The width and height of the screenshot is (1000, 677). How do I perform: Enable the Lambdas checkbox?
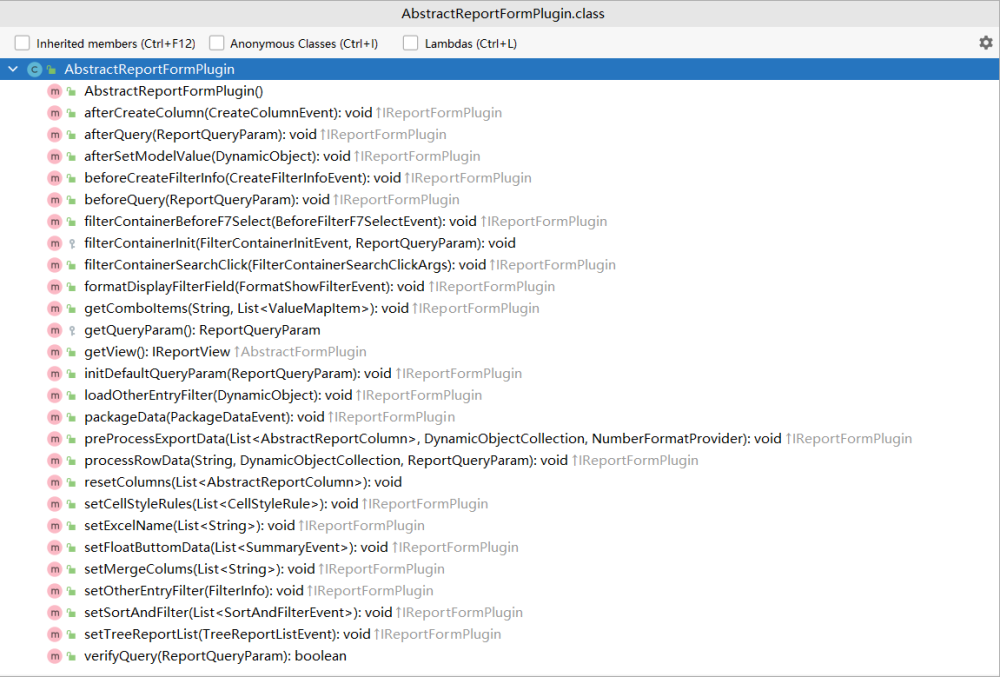411,43
